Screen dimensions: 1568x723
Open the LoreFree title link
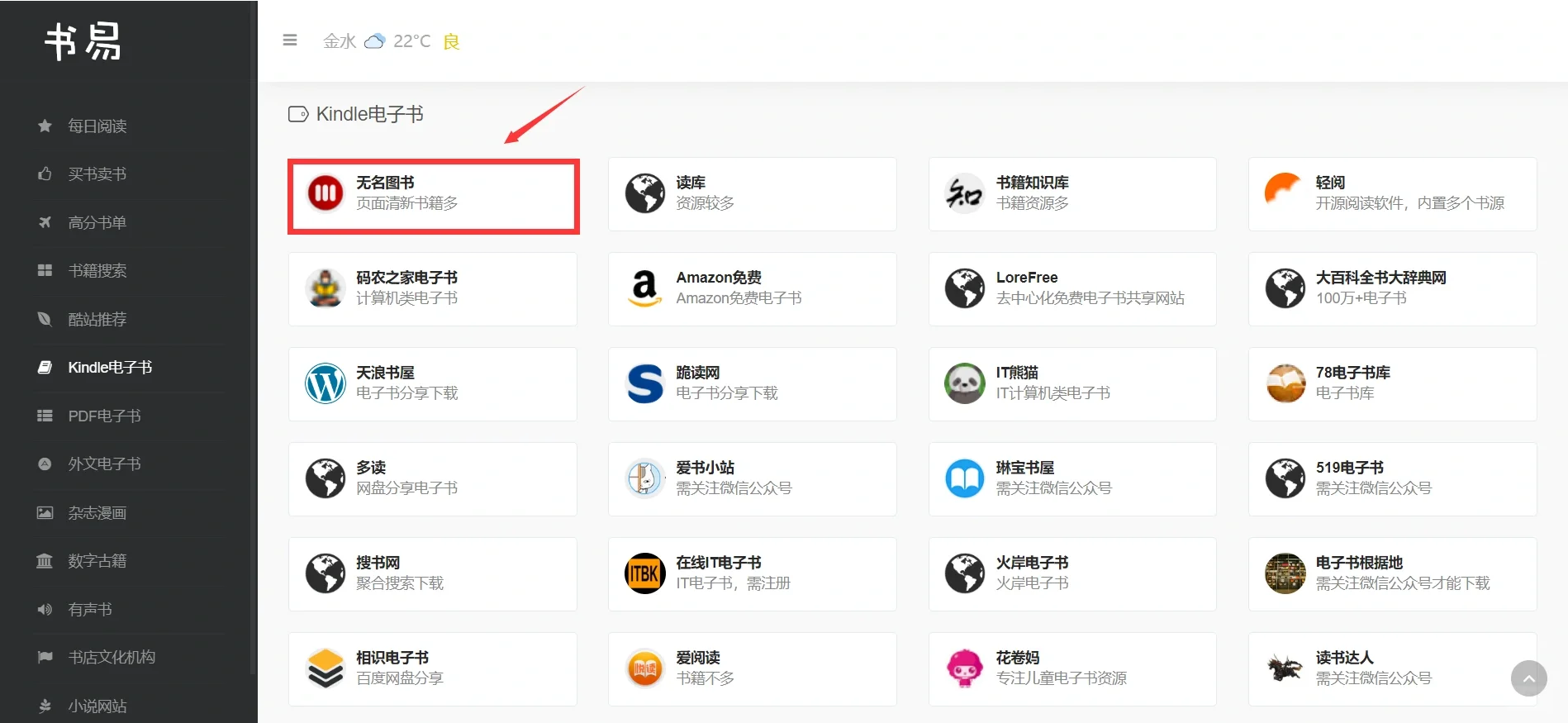click(x=1027, y=278)
